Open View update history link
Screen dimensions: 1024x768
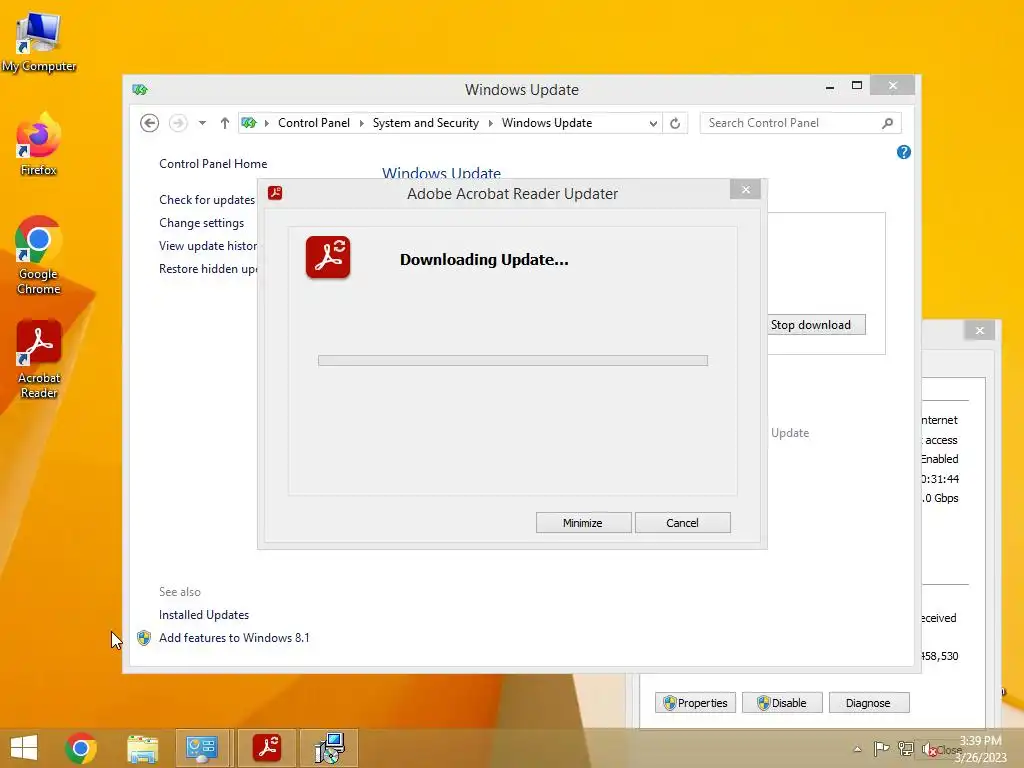(x=208, y=246)
